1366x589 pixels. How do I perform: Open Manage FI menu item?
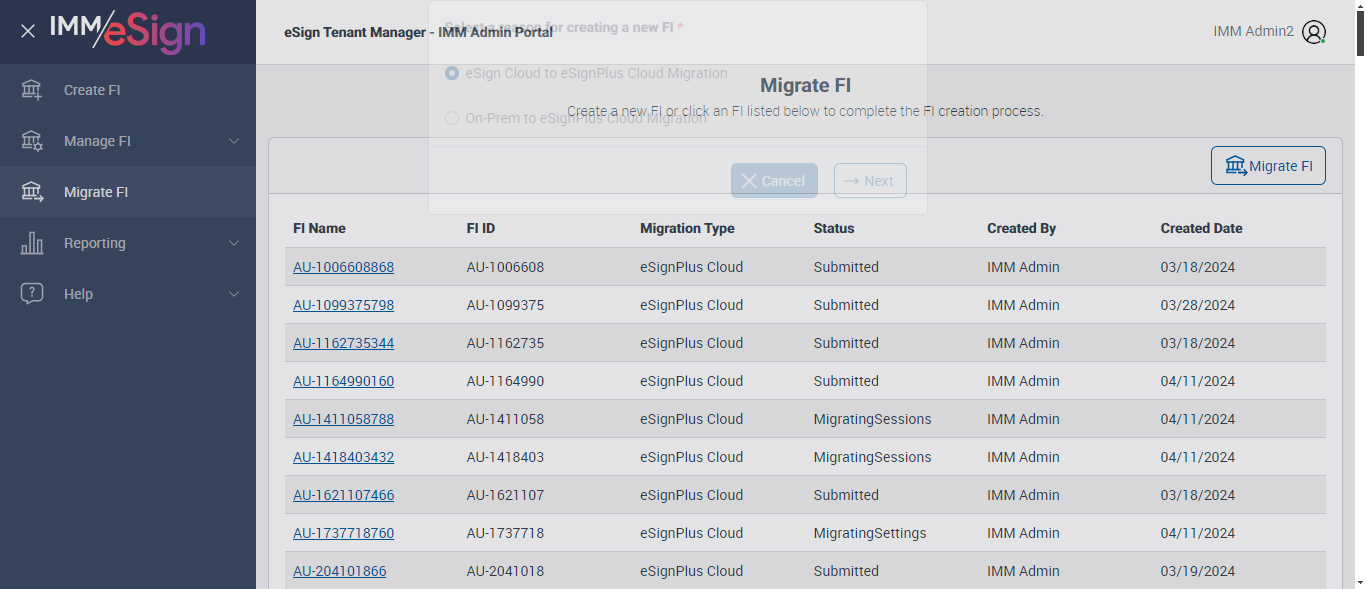pos(128,141)
